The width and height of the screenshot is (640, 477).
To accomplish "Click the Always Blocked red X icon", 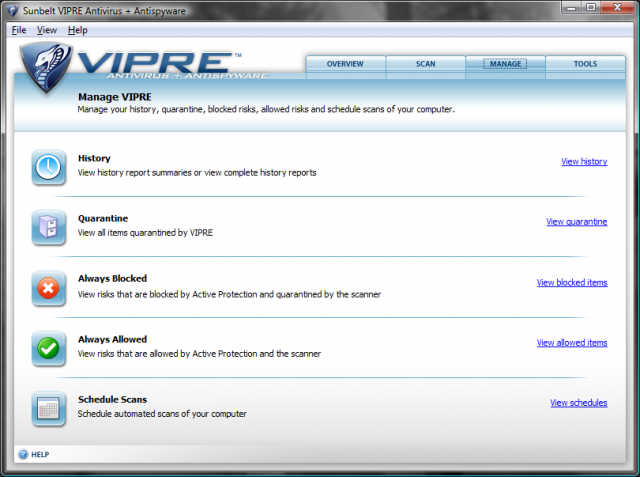I will tap(49, 288).
